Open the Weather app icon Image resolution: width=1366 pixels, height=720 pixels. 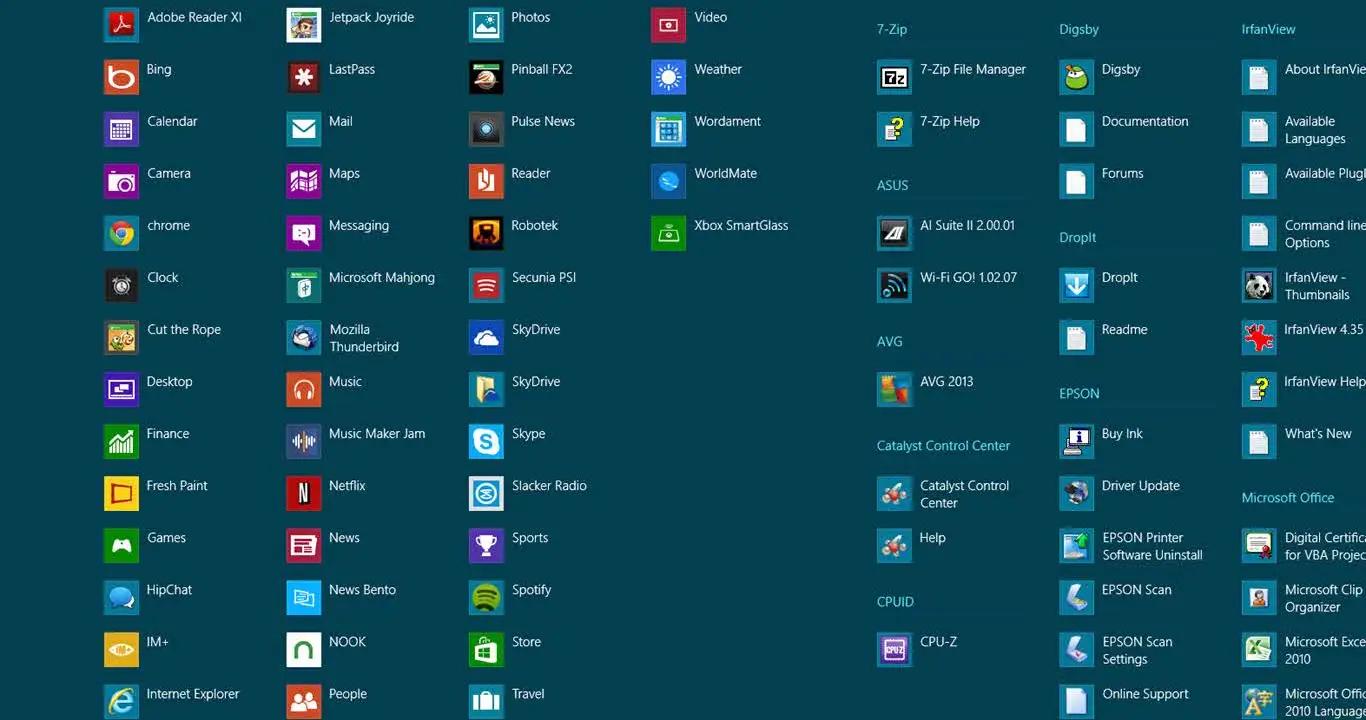click(669, 77)
